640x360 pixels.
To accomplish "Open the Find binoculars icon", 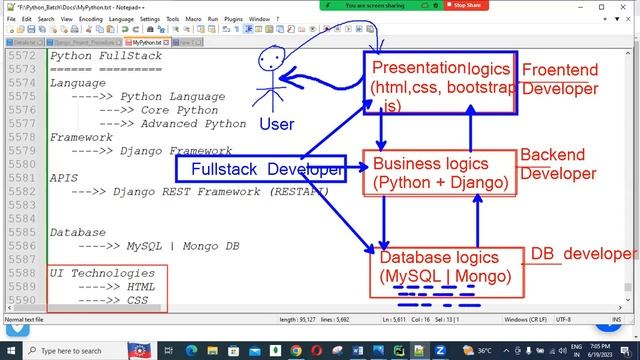I will point(150,29).
